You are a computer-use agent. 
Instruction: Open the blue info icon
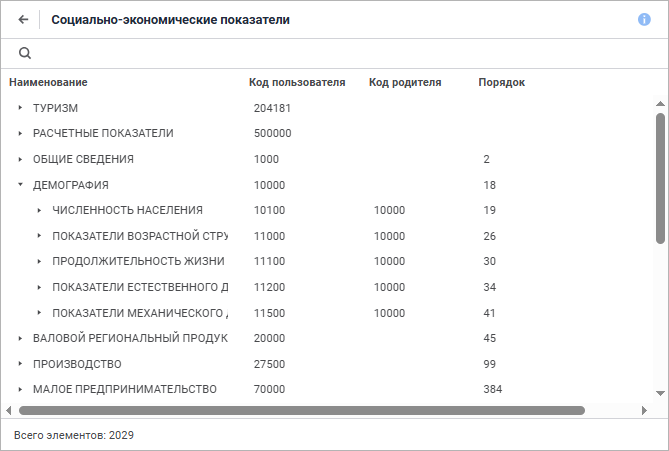pyautogui.click(x=644, y=20)
